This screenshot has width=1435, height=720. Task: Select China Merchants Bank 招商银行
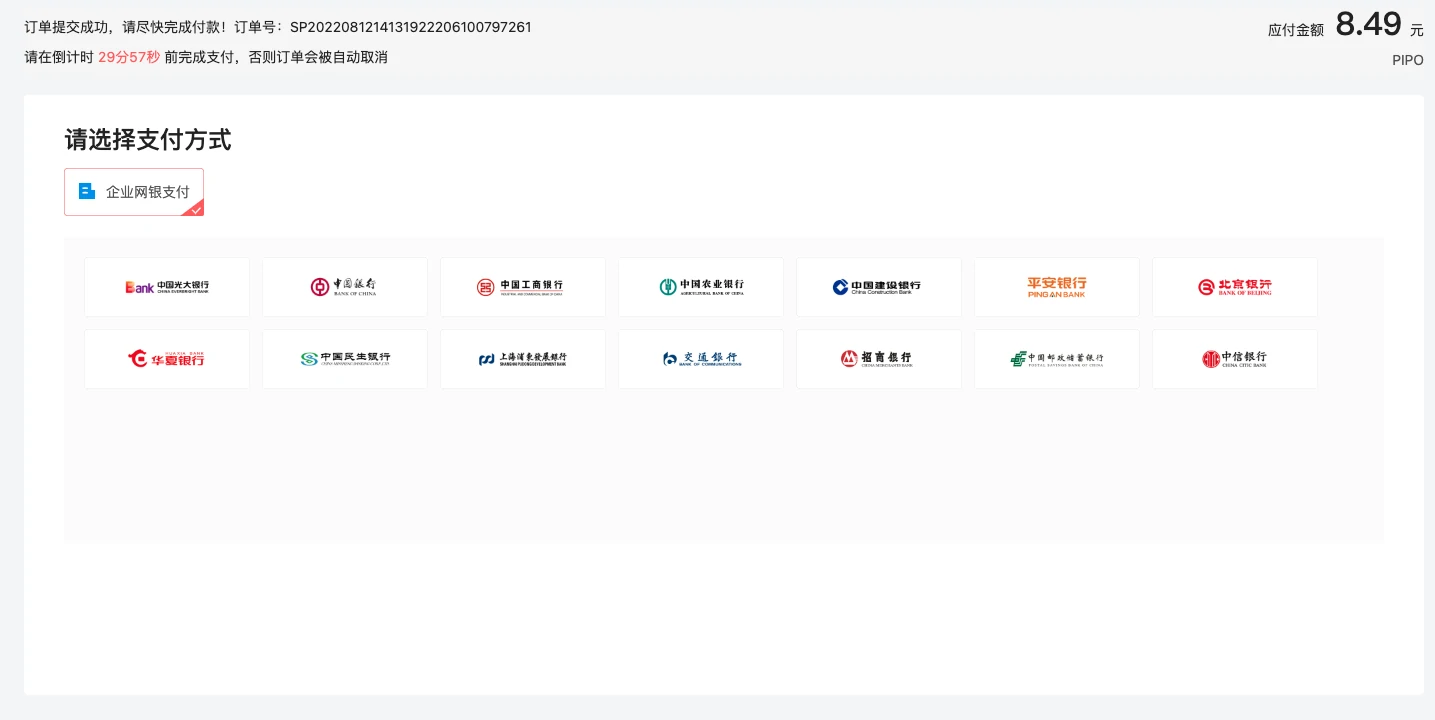click(x=878, y=359)
